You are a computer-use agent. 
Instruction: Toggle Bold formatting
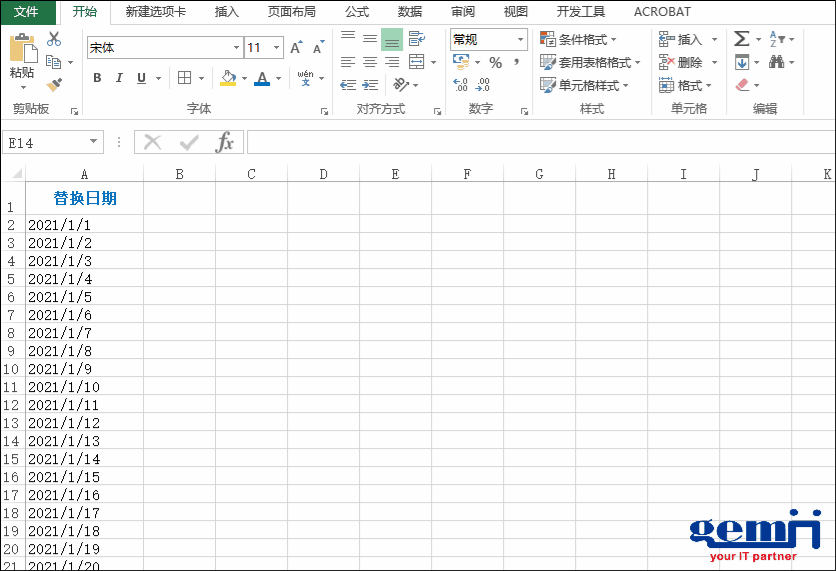[x=97, y=78]
